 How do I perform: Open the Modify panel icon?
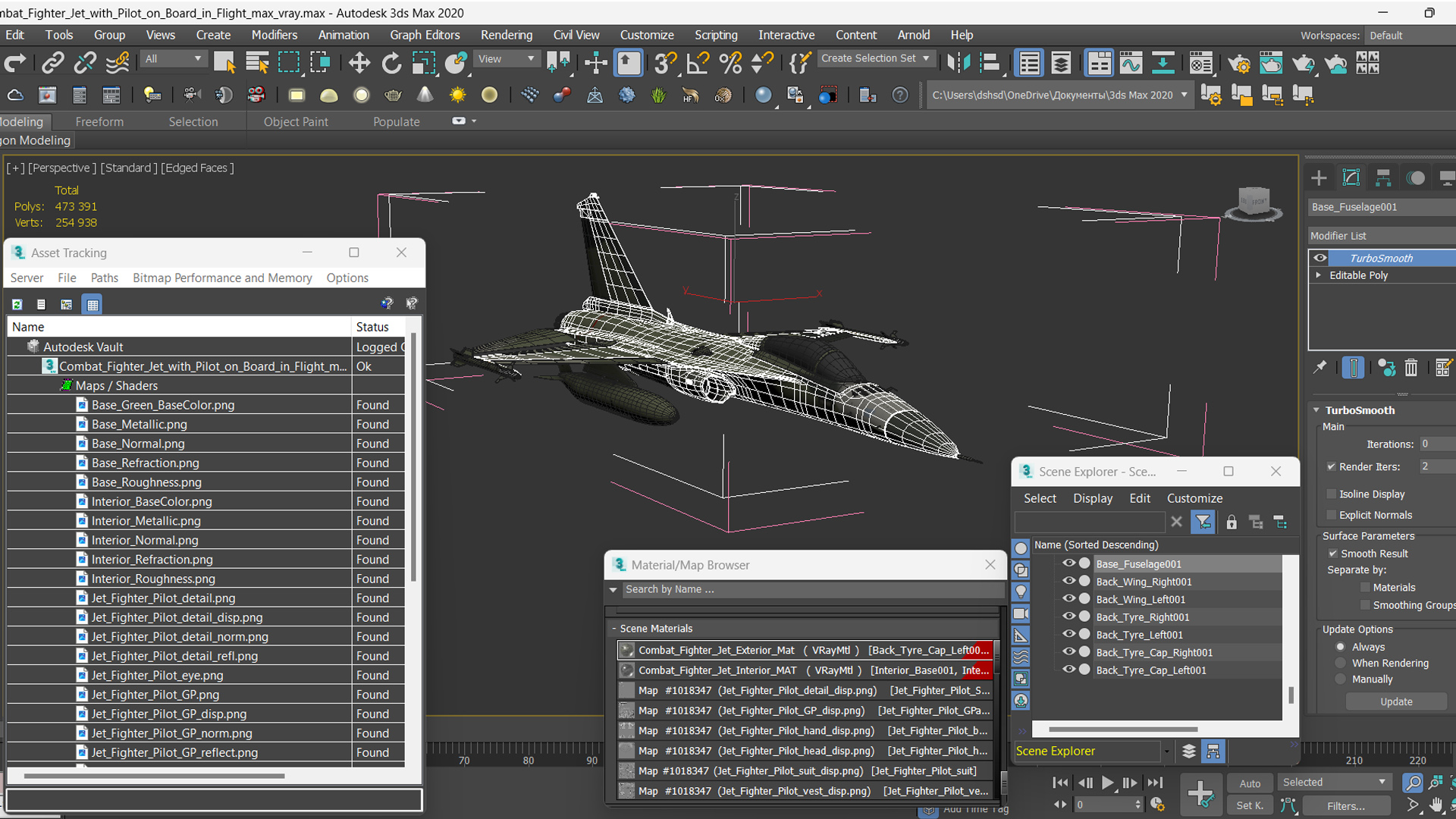click(1351, 177)
